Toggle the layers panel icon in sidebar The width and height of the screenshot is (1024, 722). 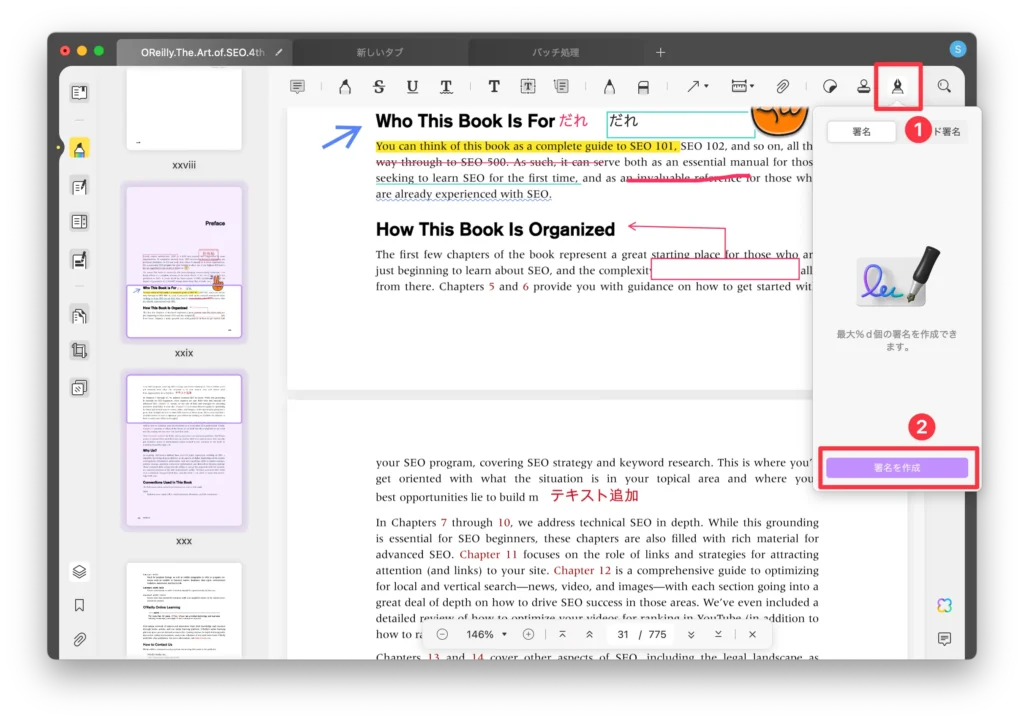tap(79, 572)
